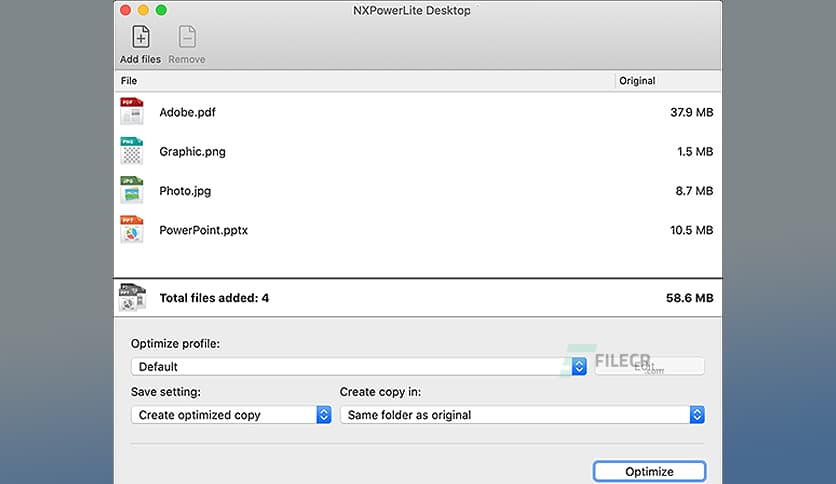Maximize the window with the green button
Image resolution: width=836 pixels, height=484 pixels.
tap(161, 10)
